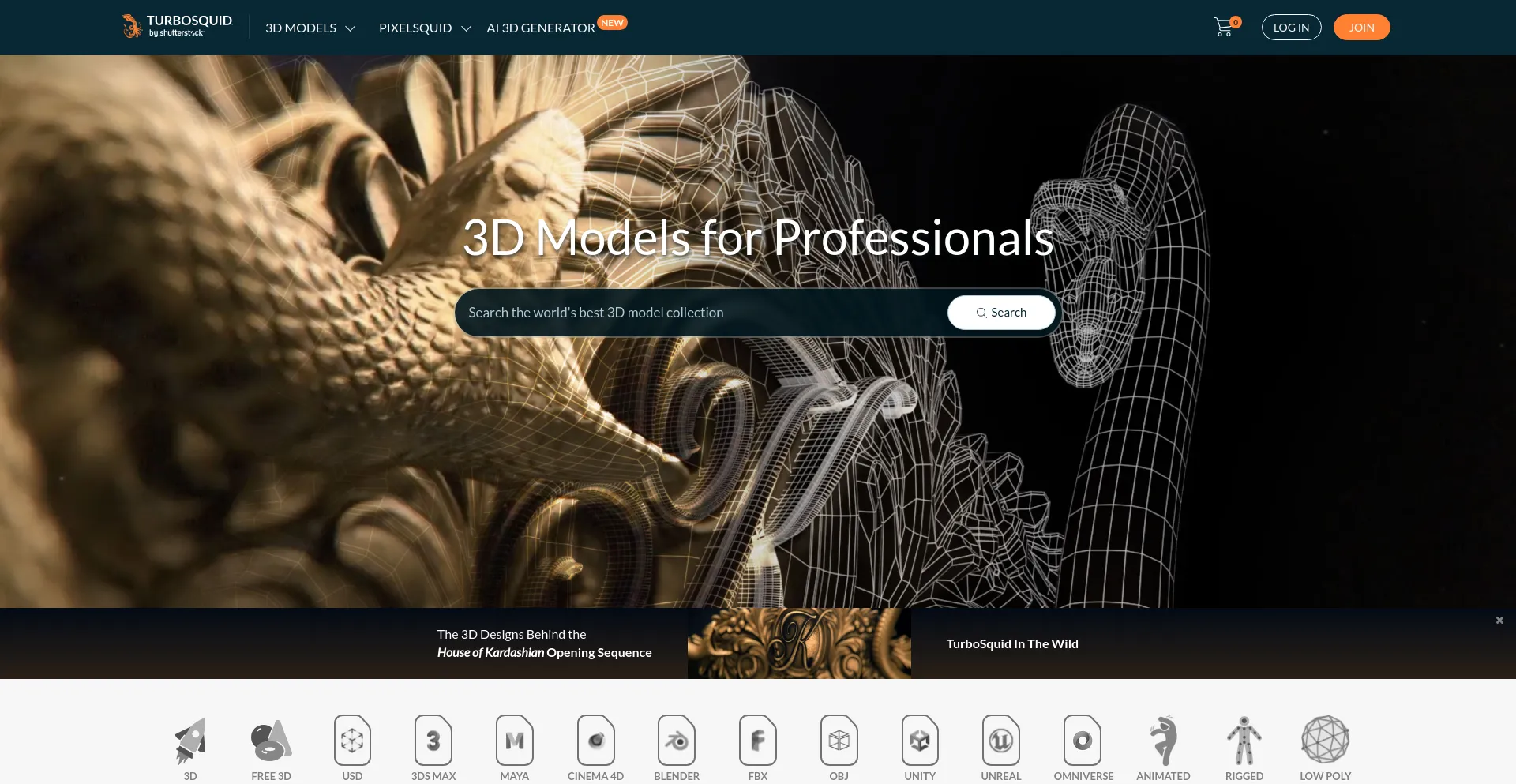Open the Animated models category icon
The width and height of the screenshot is (1516, 784).
pos(1163,741)
